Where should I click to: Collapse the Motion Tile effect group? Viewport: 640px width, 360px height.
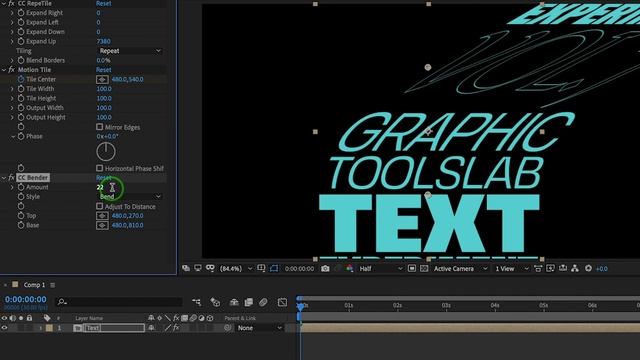[x=4, y=70]
